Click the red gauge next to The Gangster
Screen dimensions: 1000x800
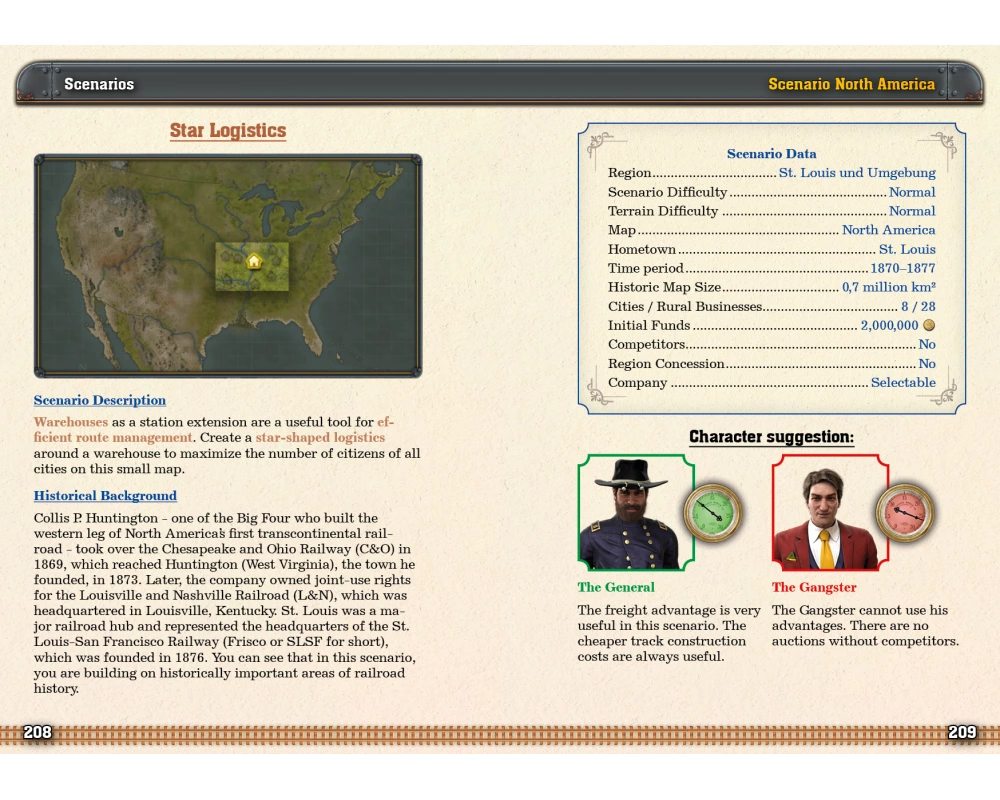tap(904, 512)
